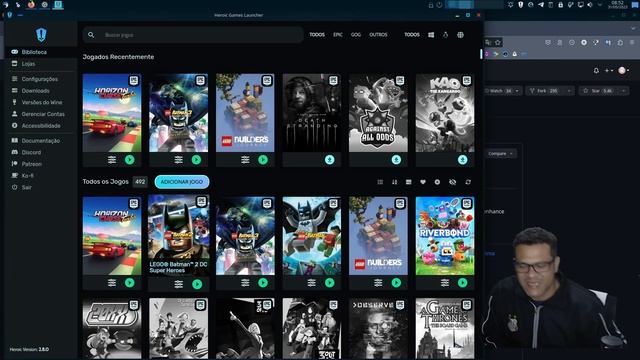Play LEGO Batman 3 in Jogados Recentemente

196,160
